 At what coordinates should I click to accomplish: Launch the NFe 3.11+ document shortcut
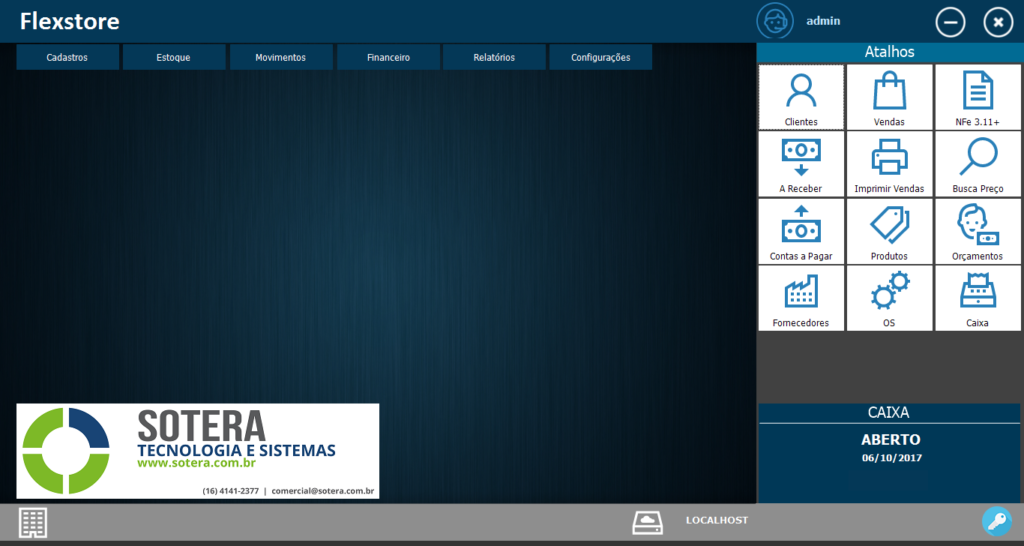click(x=977, y=97)
